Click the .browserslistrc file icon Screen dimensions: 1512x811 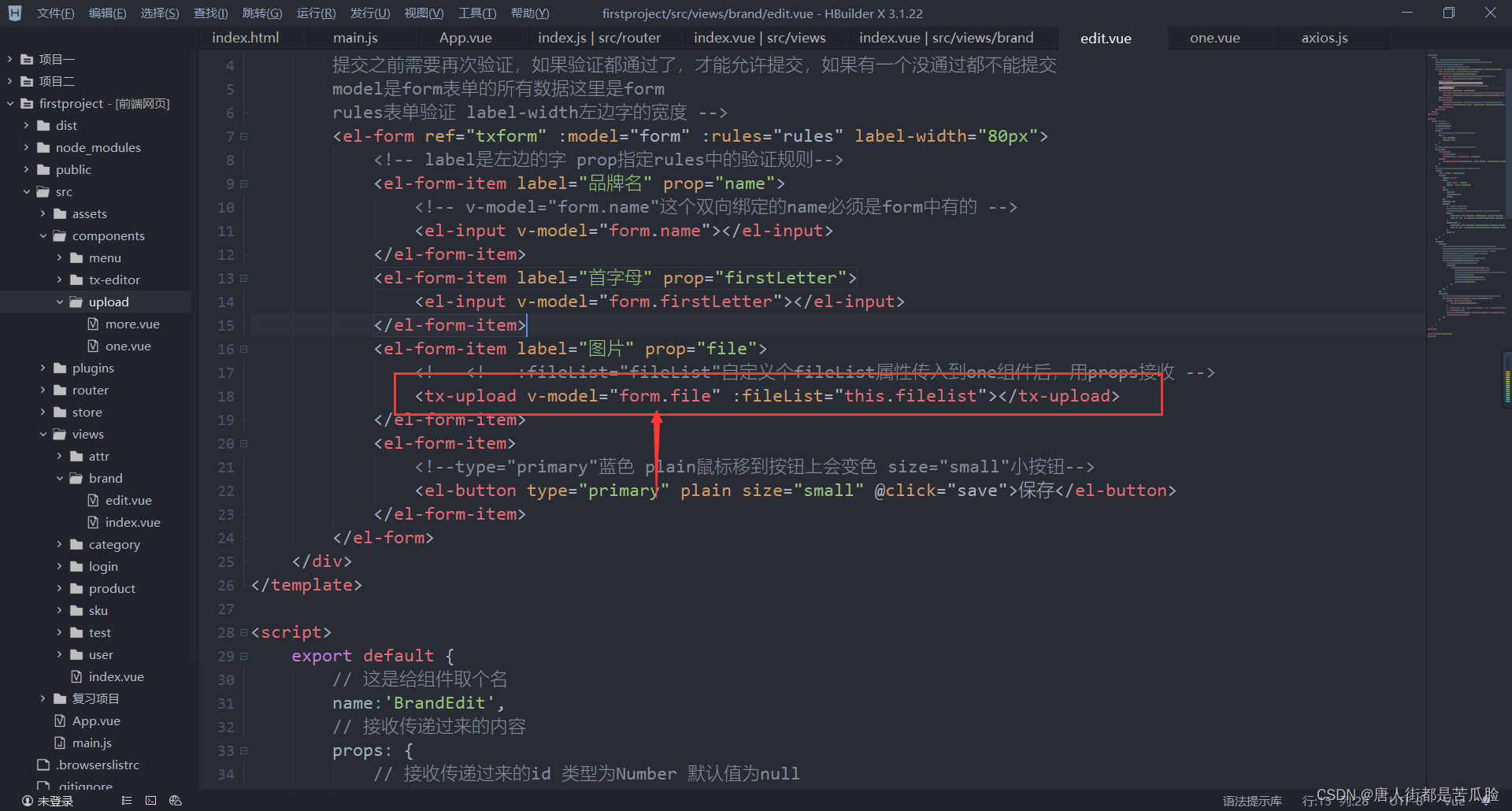pyautogui.click(x=43, y=765)
